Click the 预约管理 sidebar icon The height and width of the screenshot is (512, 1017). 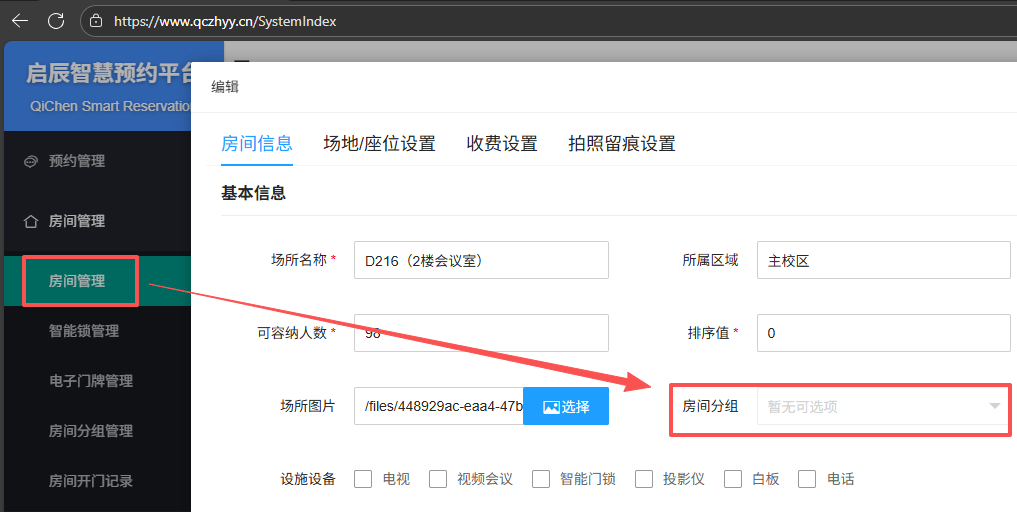31,161
